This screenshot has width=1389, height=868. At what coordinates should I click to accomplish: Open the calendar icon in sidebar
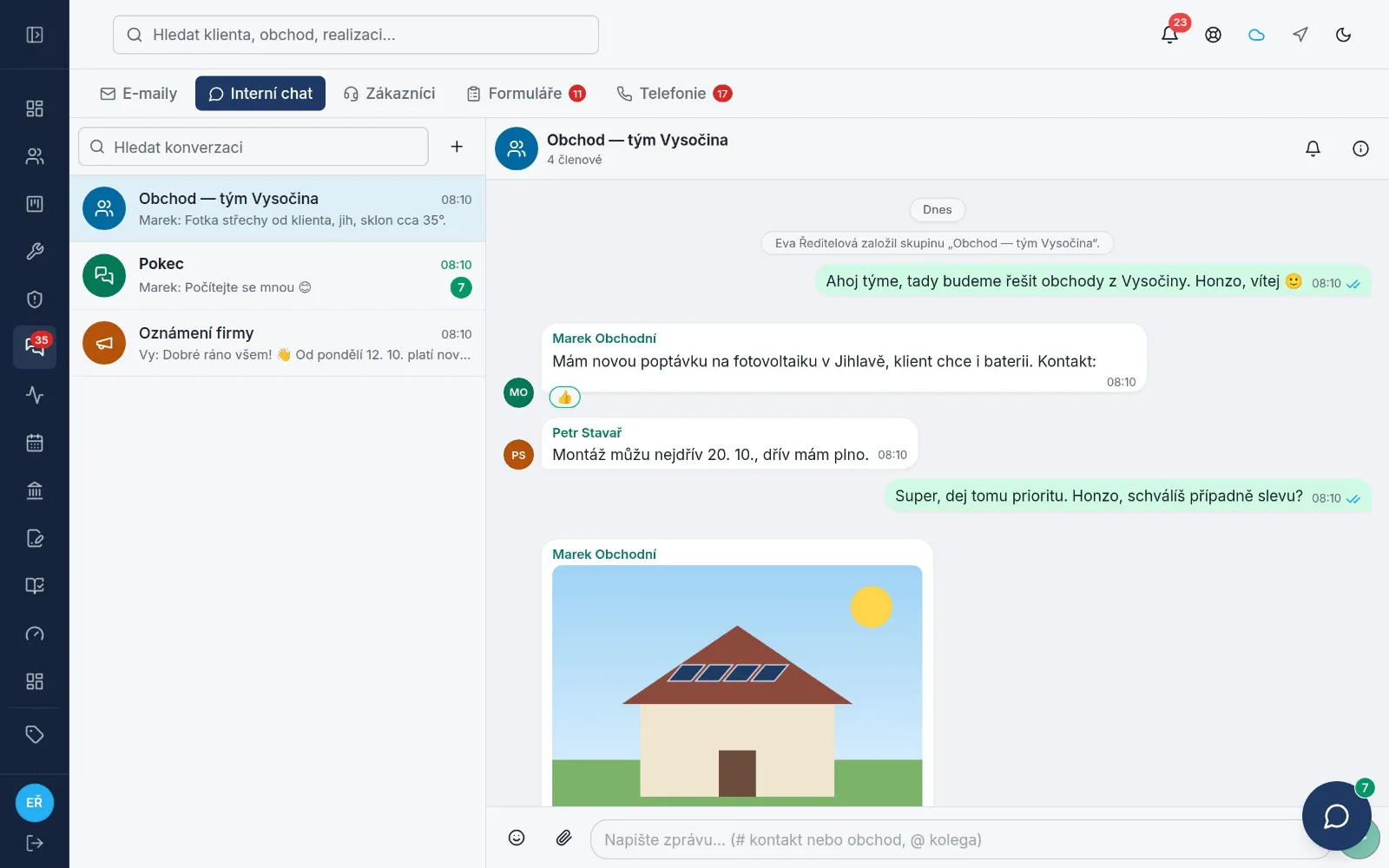pos(35,443)
